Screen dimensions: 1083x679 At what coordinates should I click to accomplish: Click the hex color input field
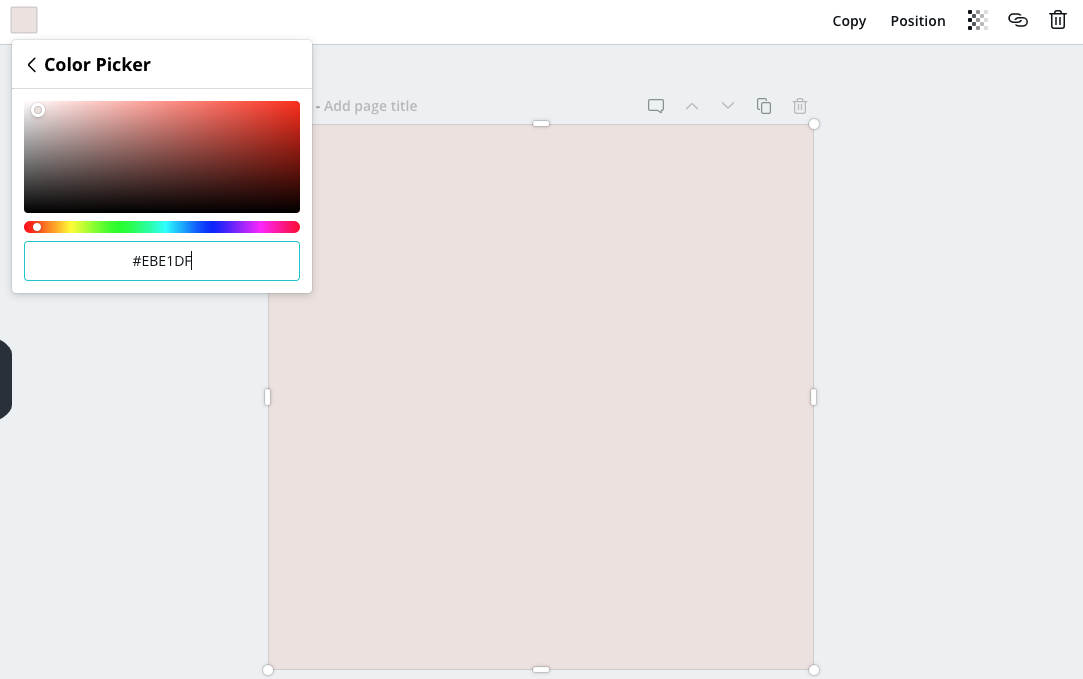click(x=162, y=261)
